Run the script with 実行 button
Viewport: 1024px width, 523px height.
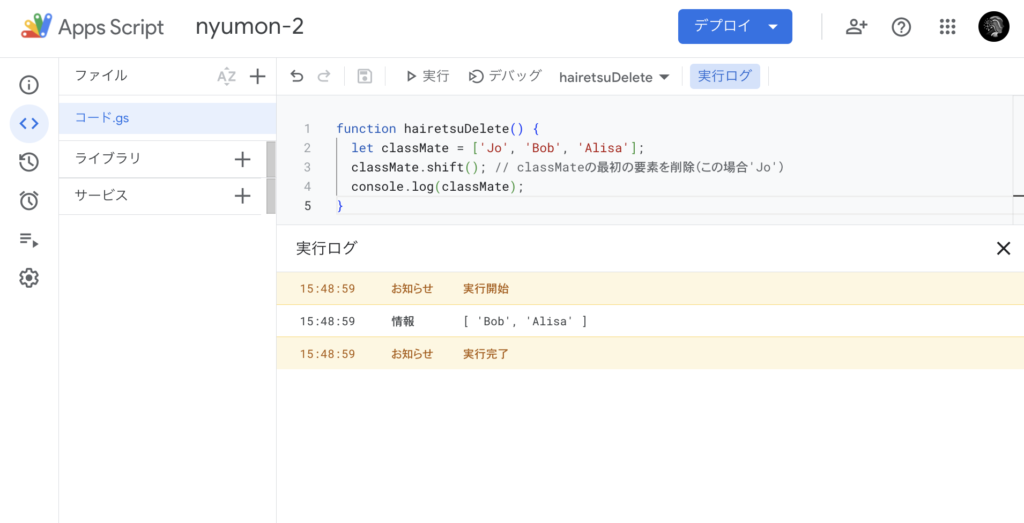(x=427, y=76)
